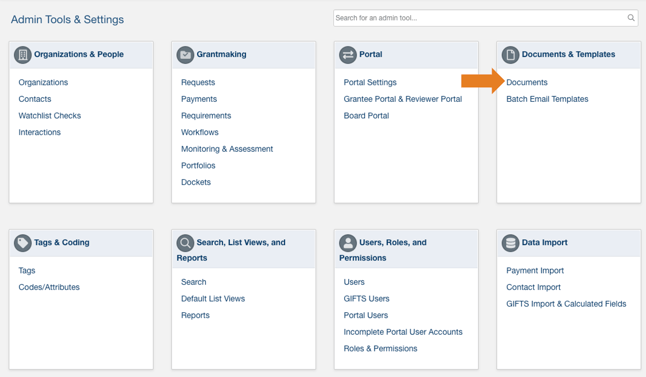Open the Documents link

pos(527,82)
